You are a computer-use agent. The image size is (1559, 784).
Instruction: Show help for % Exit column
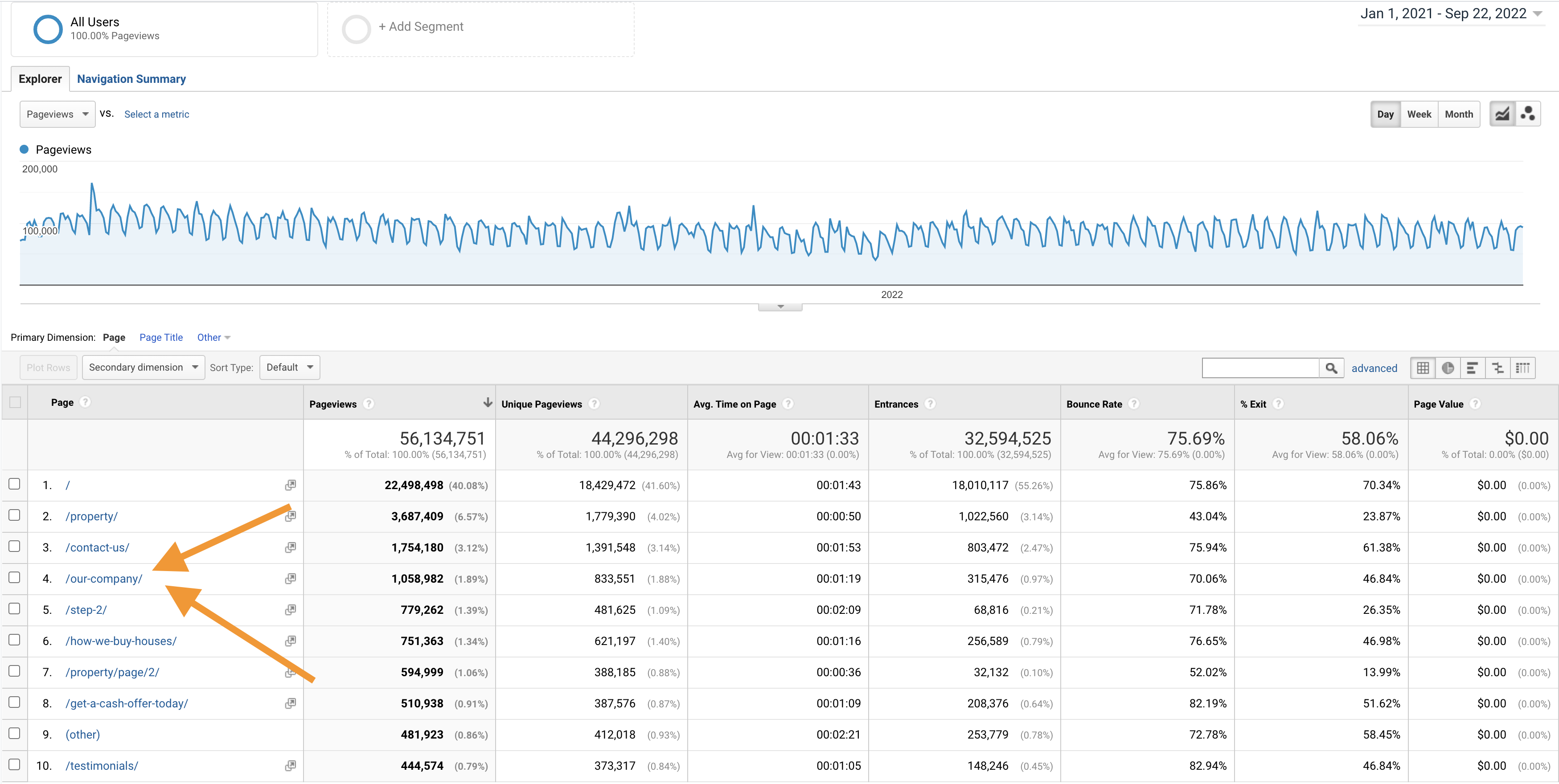point(1278,404)
